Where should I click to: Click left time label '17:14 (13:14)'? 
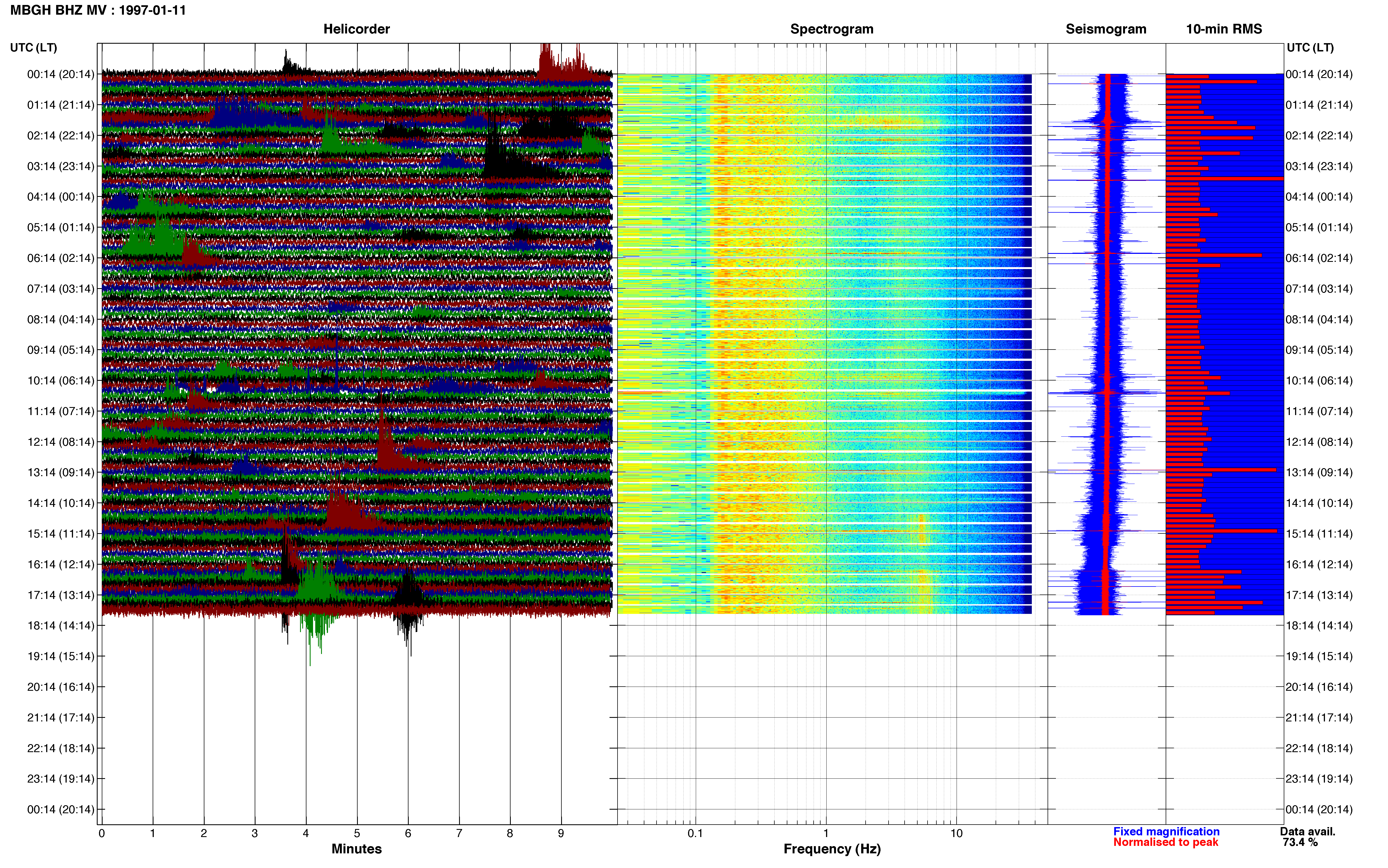(60, 595)
